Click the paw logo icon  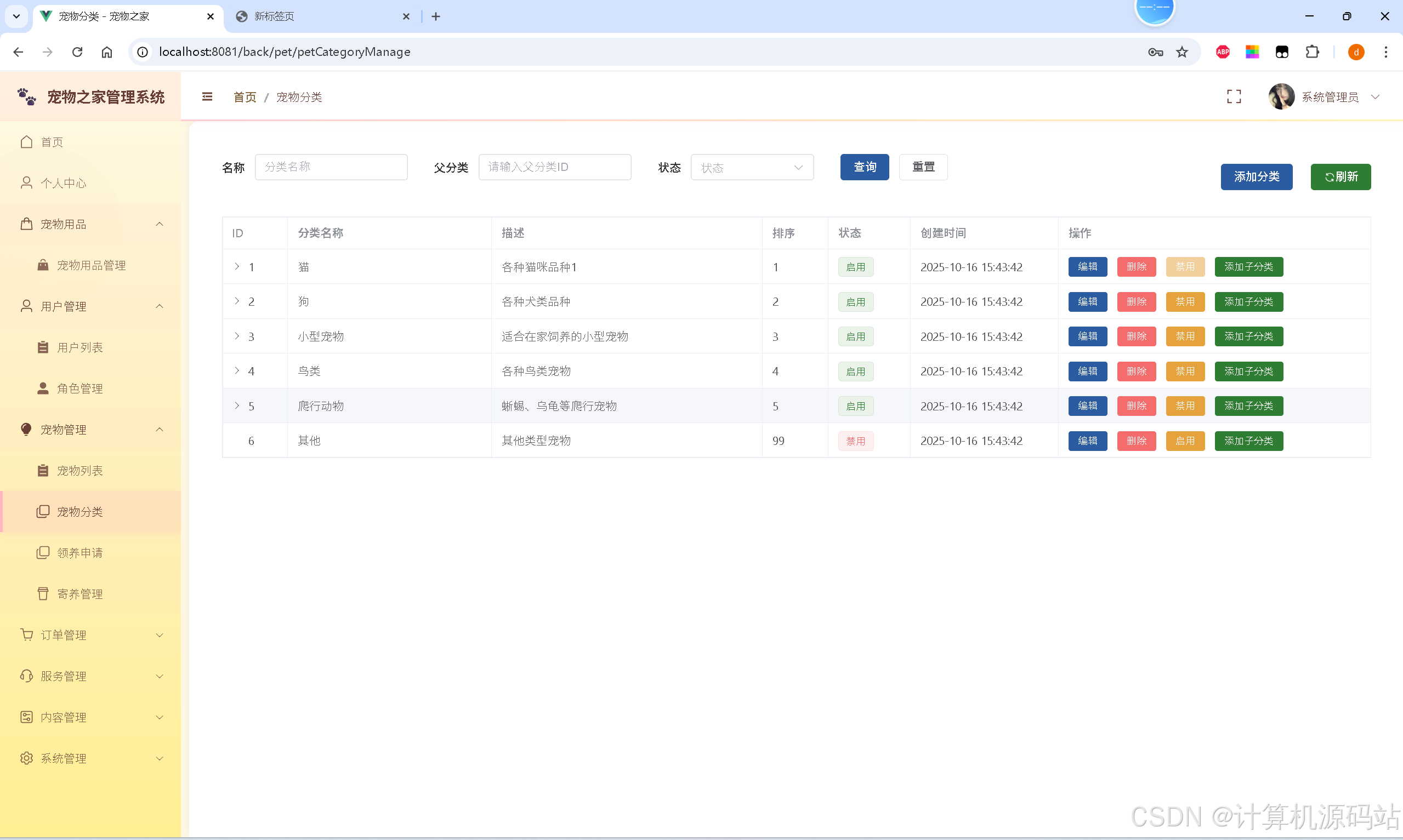click(27, 97)
